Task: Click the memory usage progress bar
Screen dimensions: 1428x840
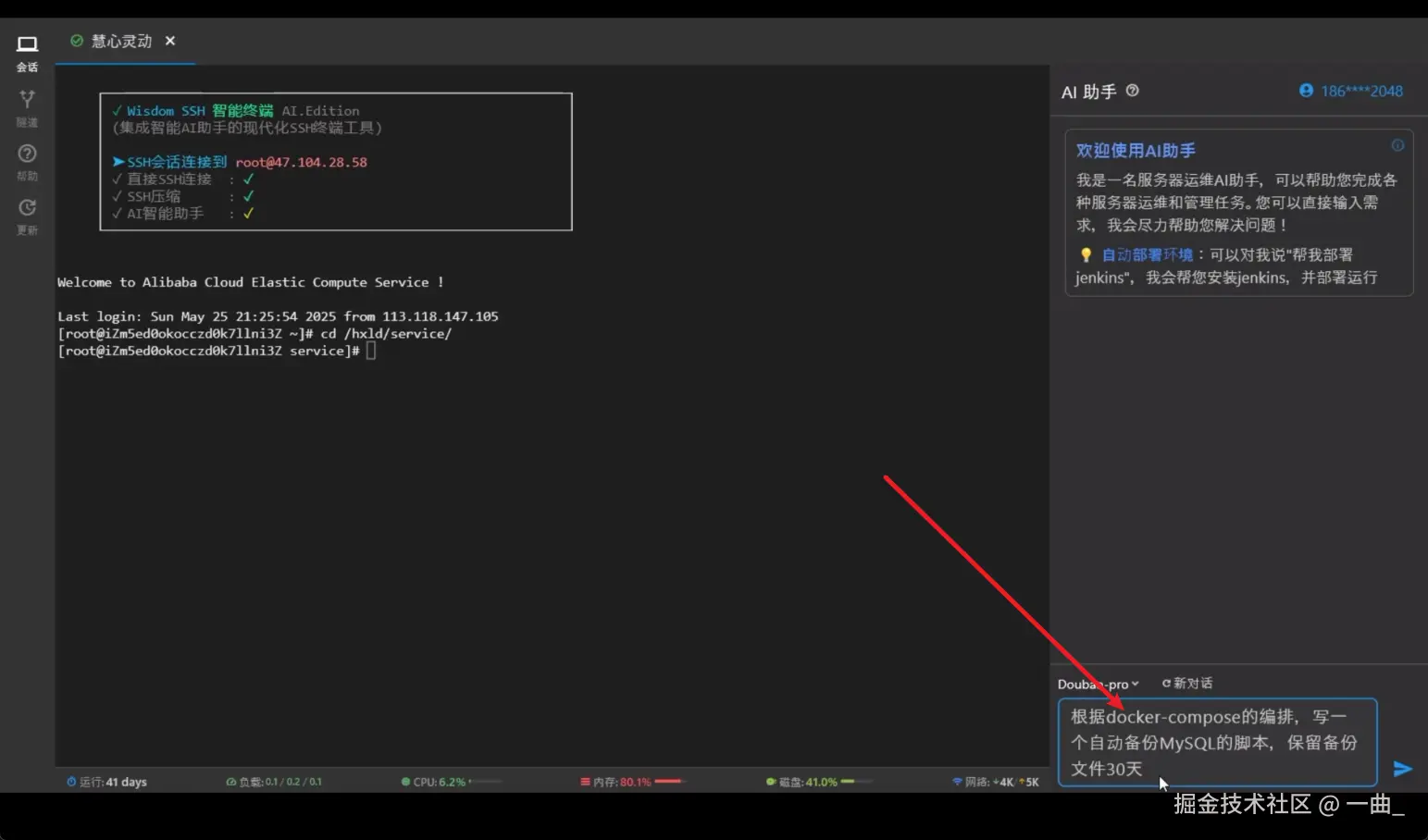Action: 671,782
